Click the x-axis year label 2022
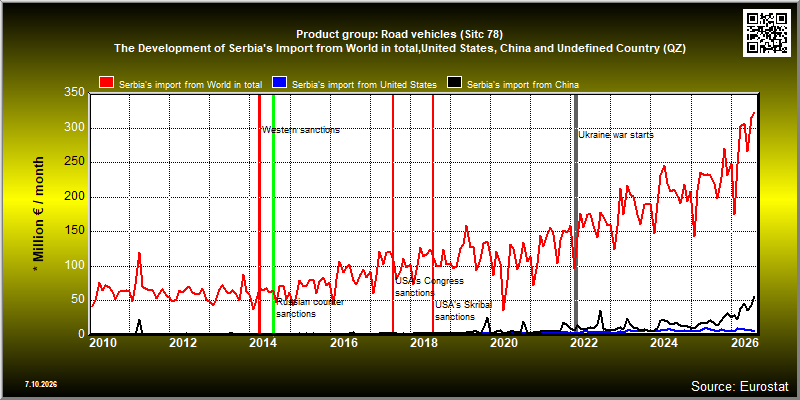 point(584,342)
